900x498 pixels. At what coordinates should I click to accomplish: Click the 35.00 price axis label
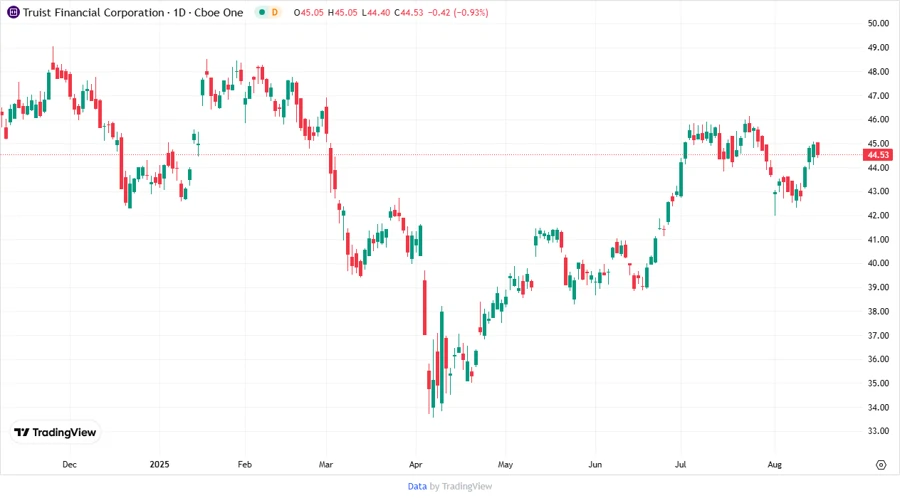coord(878,383)
